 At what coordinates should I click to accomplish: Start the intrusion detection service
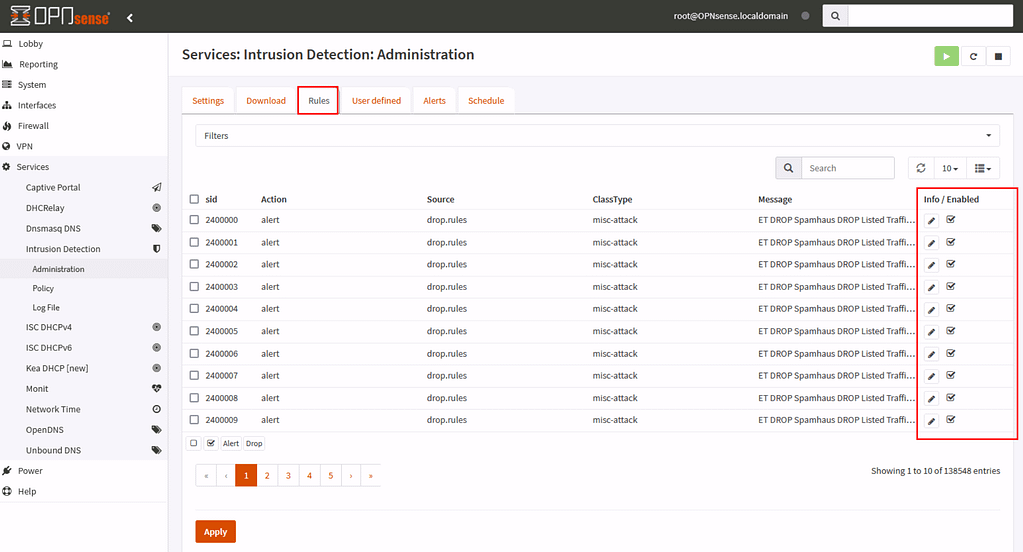[946, 56]
